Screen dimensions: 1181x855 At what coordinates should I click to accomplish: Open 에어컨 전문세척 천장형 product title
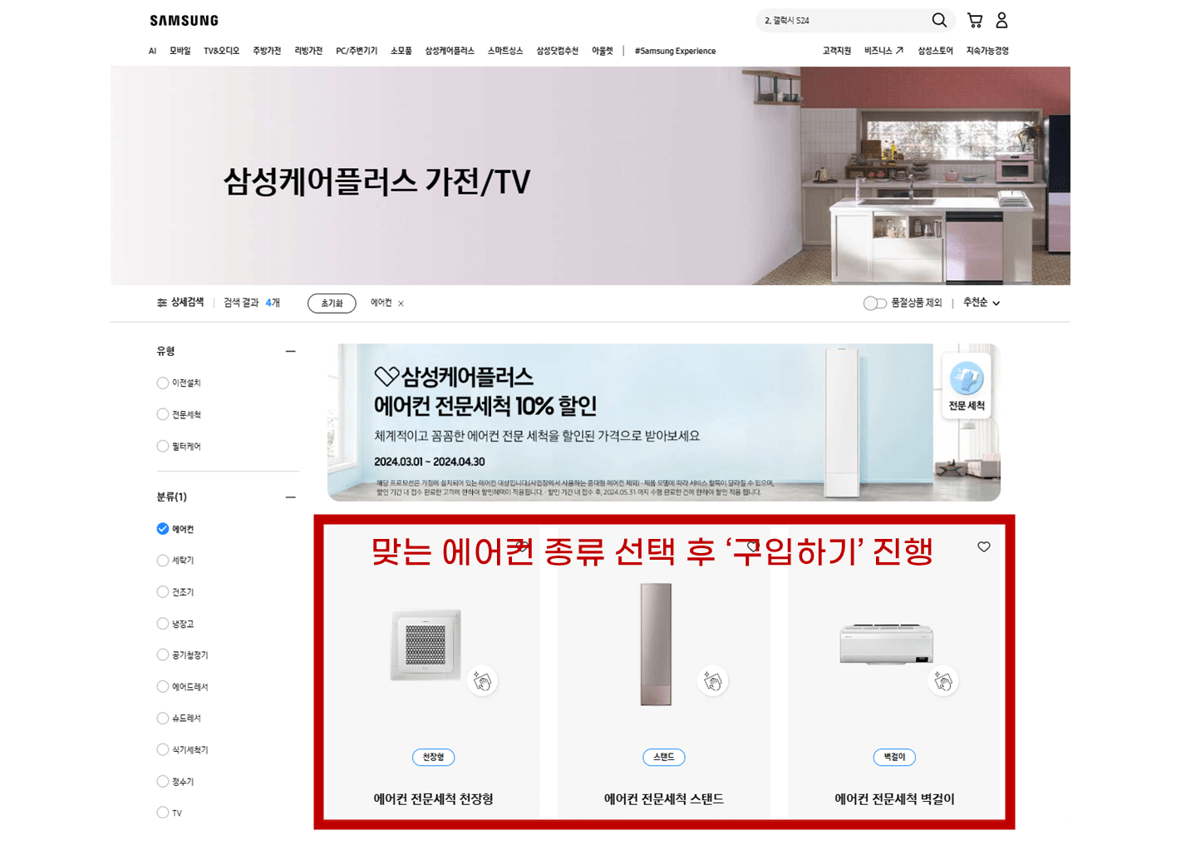coord(433,799)
